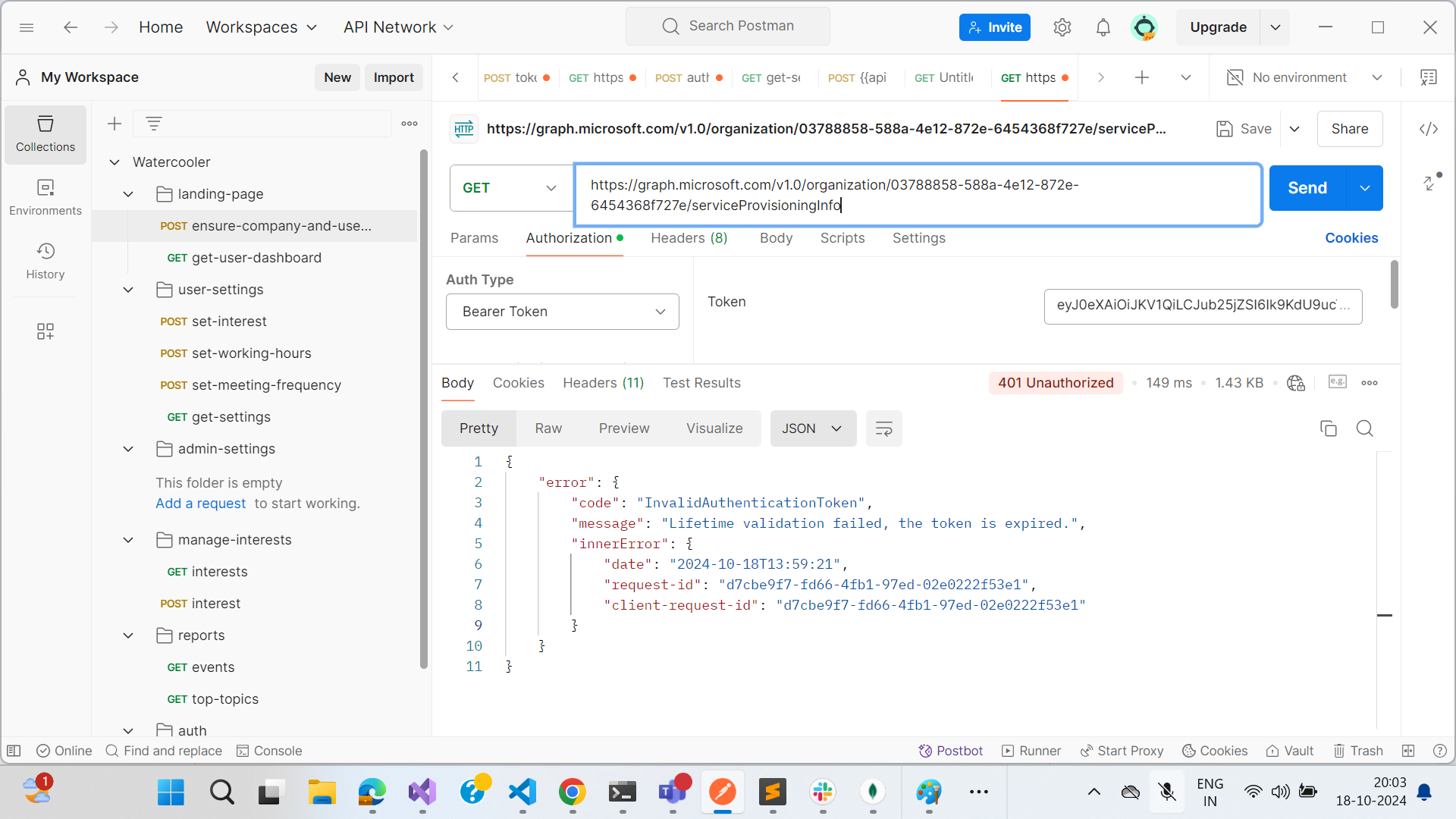Create new collection with plus icon
This screenshot has width=1456, height=819.
click(x=115, y=124)
